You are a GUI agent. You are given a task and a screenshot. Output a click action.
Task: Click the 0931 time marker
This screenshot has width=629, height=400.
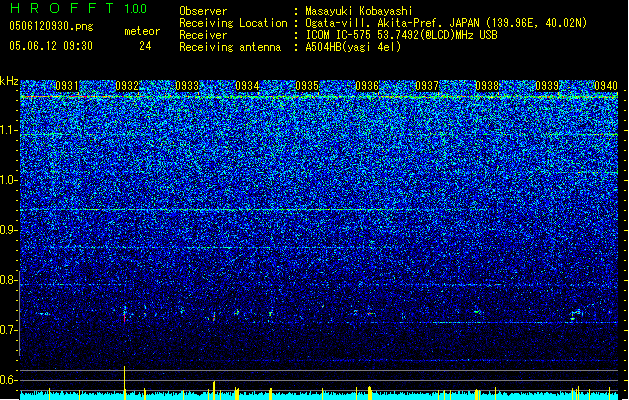[x=67, y=86]
